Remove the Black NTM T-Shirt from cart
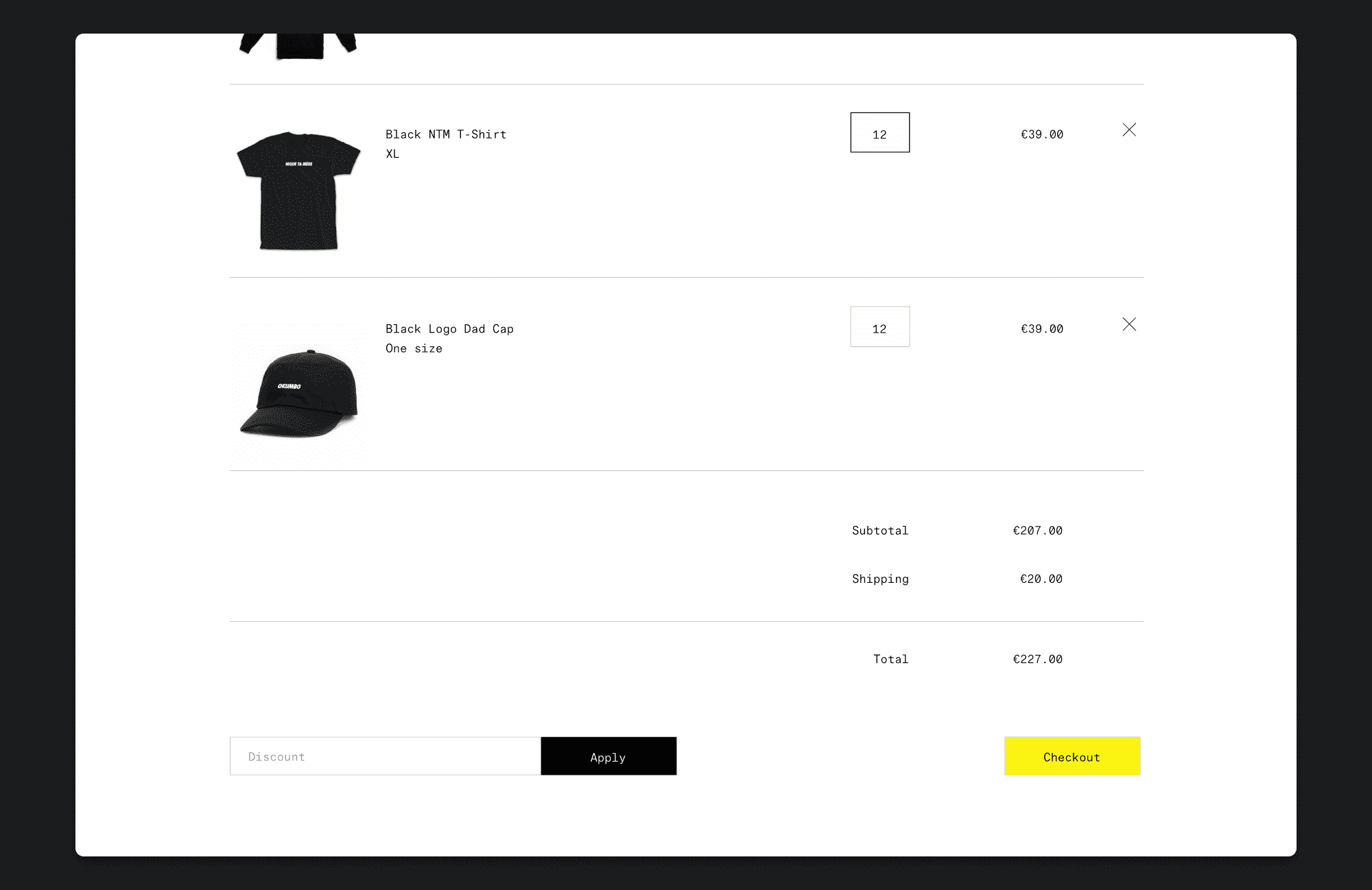The height and width of the screenshot is (890, 1372). [x=1129, y=130]
